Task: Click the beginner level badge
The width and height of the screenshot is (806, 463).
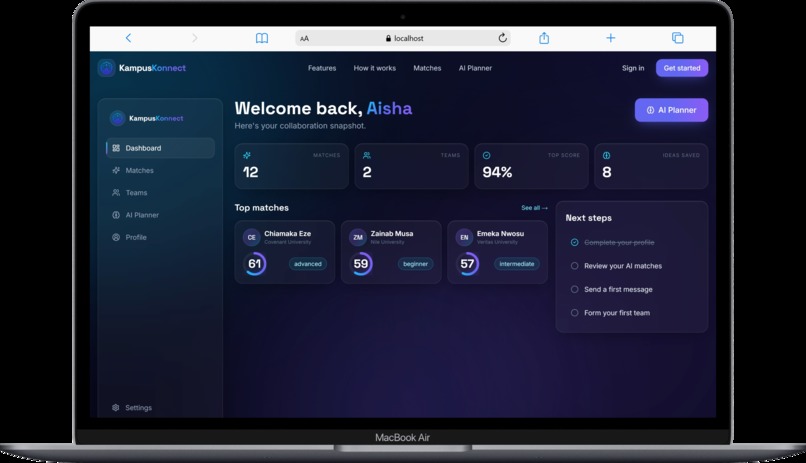Action: [x=415, y=264]
